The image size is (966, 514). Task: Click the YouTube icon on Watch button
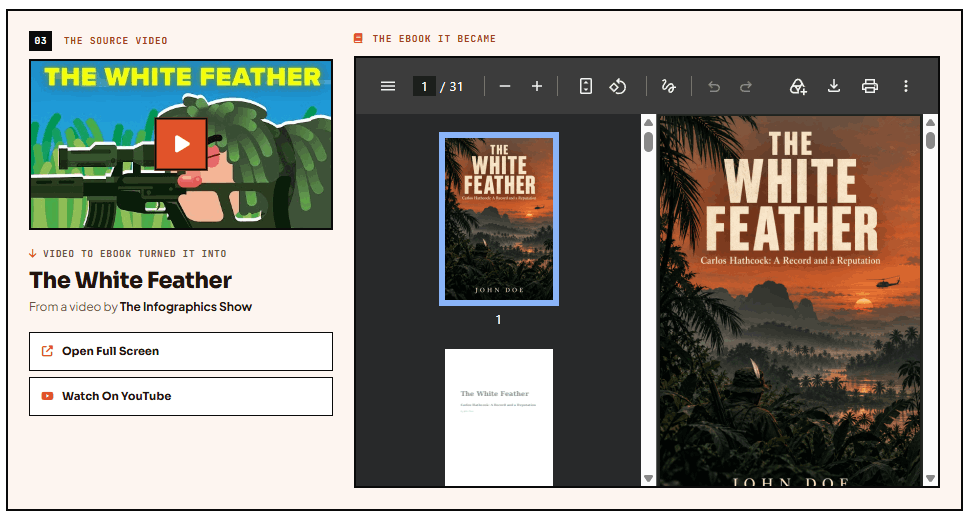tap(47, 396)
